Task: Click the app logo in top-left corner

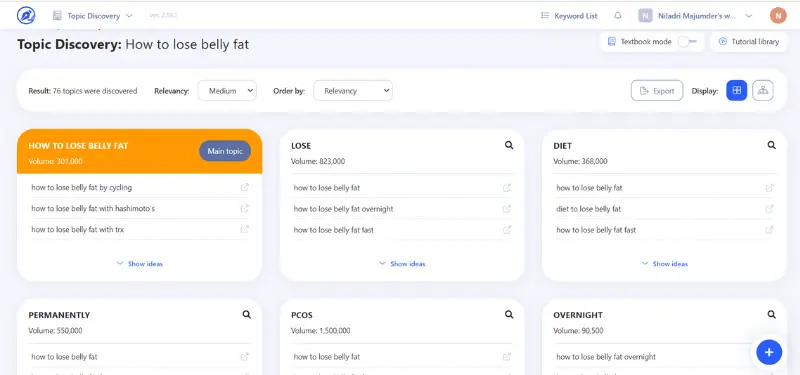Action: coord(26,15)
